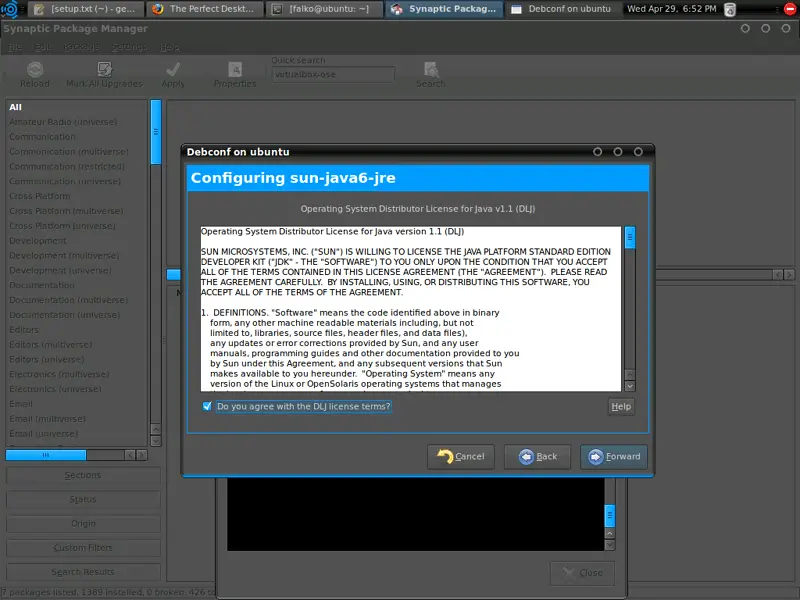Select the All category in Synaptic
Viewport: 800px width, 600px height.
click(15, 107)
